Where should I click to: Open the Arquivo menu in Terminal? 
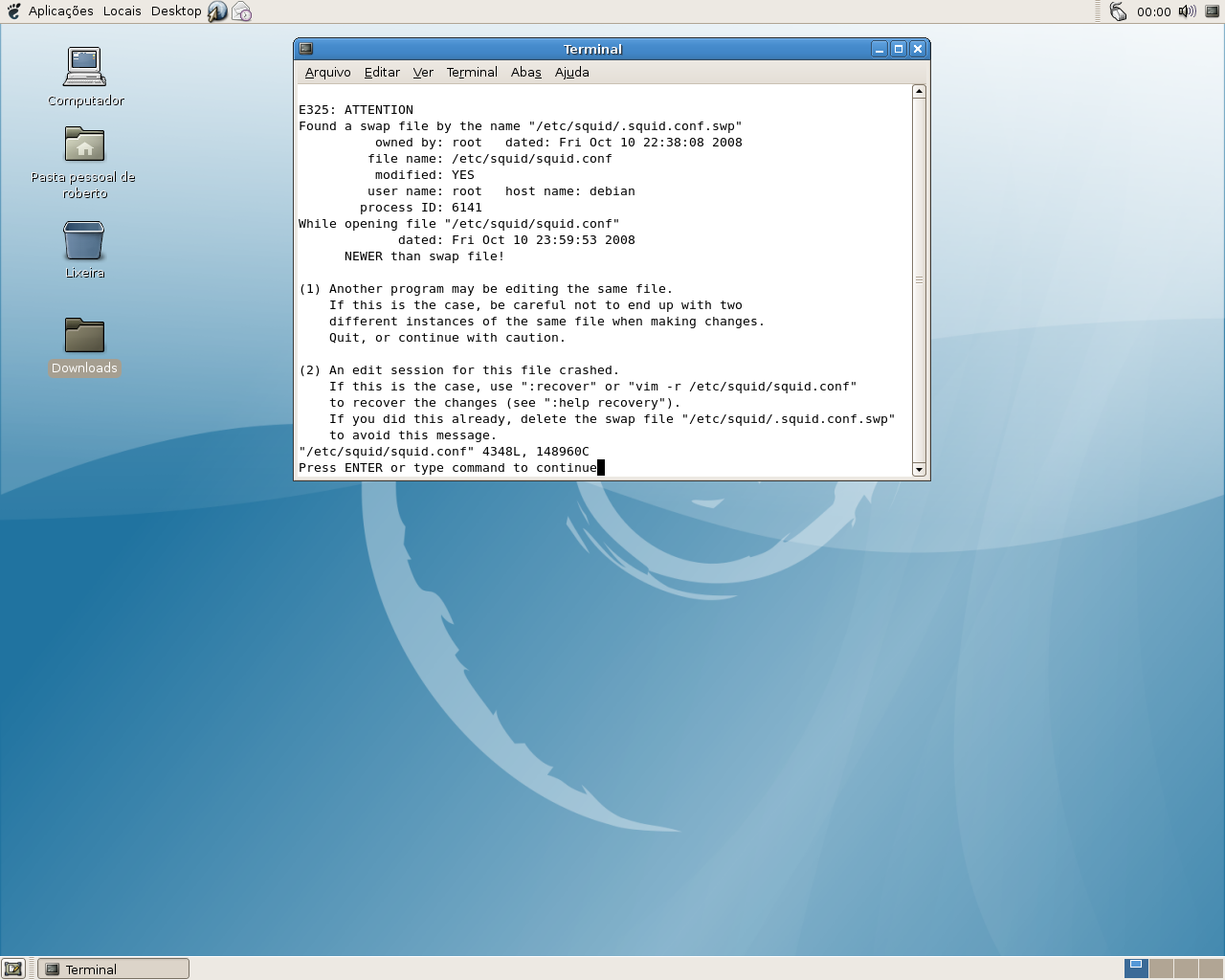[327, 73]
